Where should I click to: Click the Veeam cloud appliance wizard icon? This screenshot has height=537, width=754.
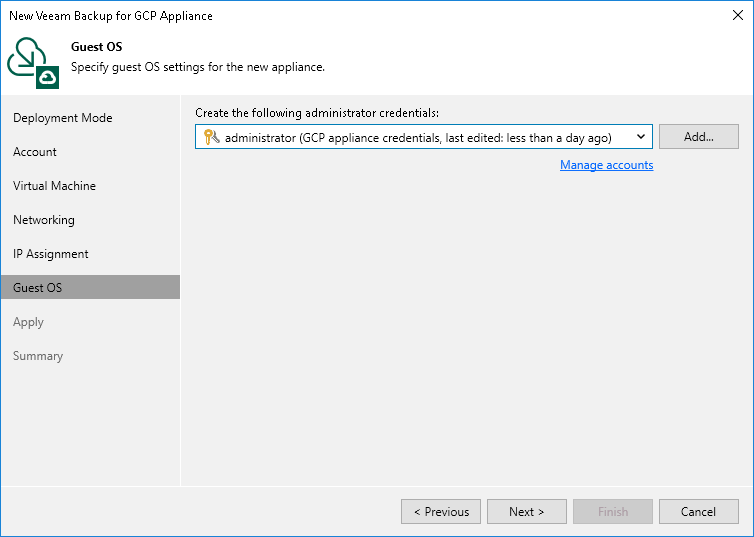(x=33, y=63)
